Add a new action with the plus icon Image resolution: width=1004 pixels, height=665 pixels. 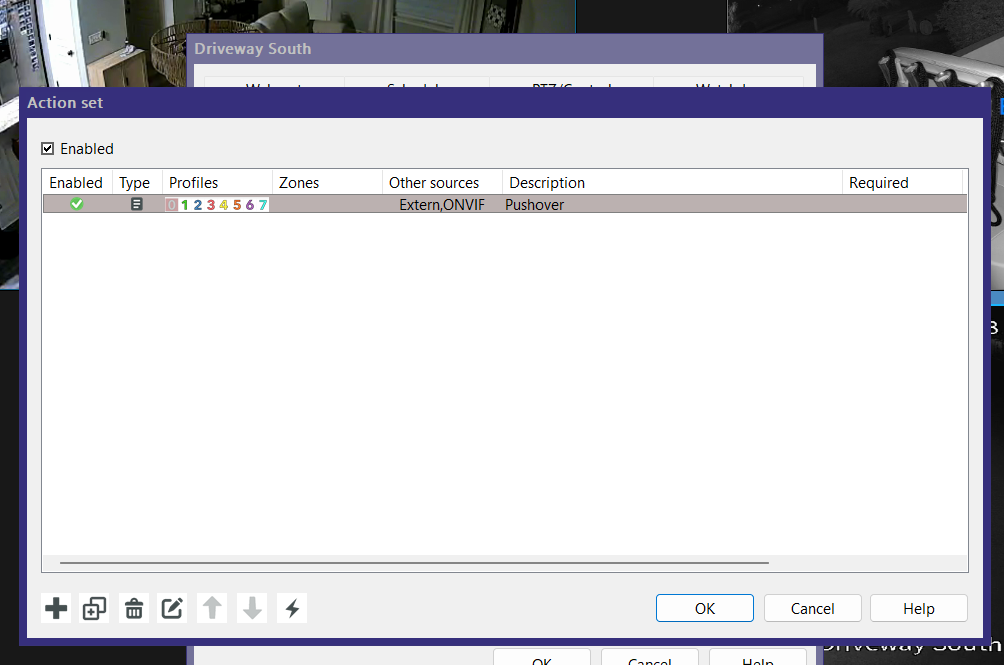(57, 608)
